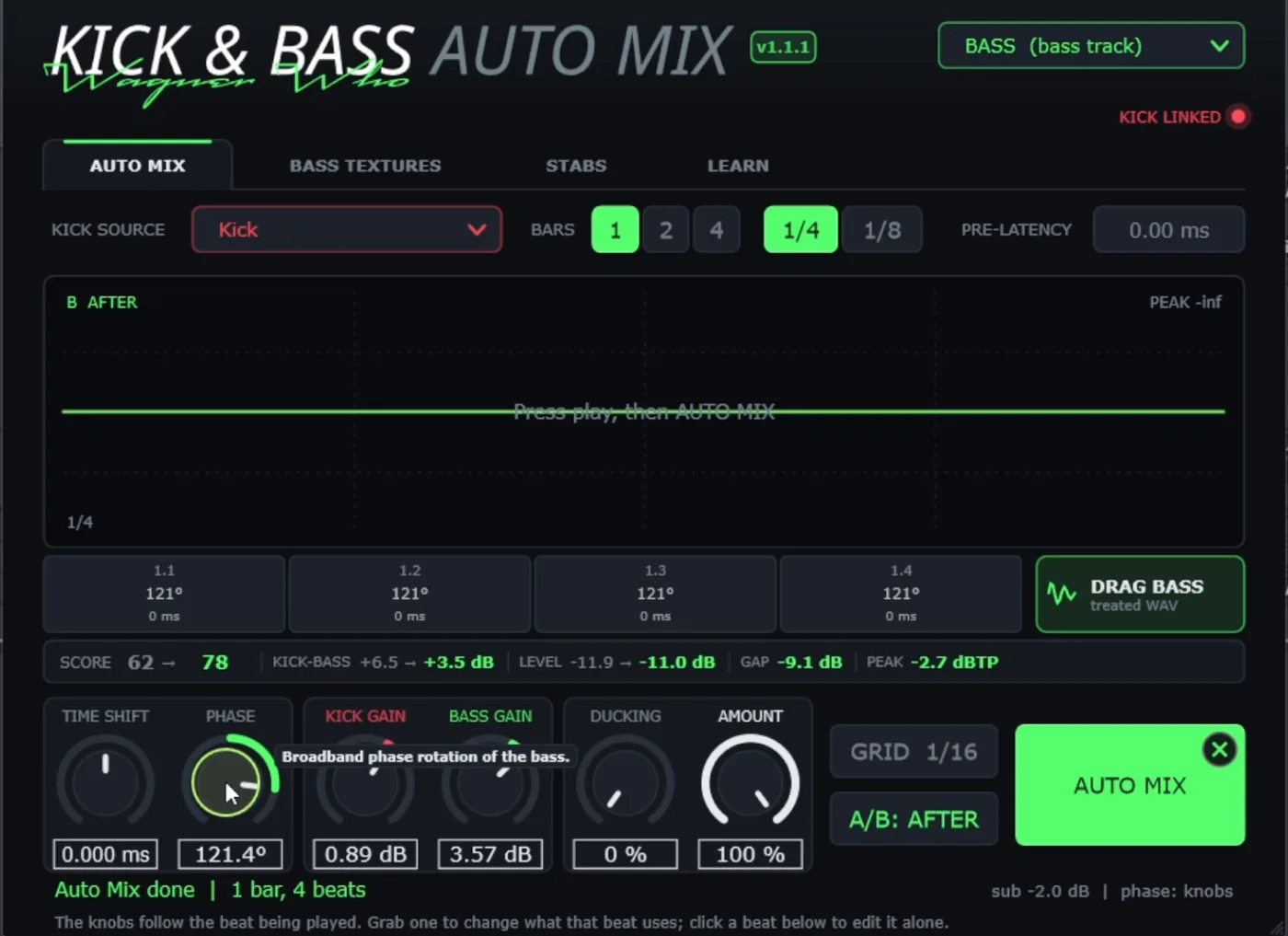Switch to the AUTO MIX tab
The width and height of the screenshot is (1288, 936).
(137, 166)
